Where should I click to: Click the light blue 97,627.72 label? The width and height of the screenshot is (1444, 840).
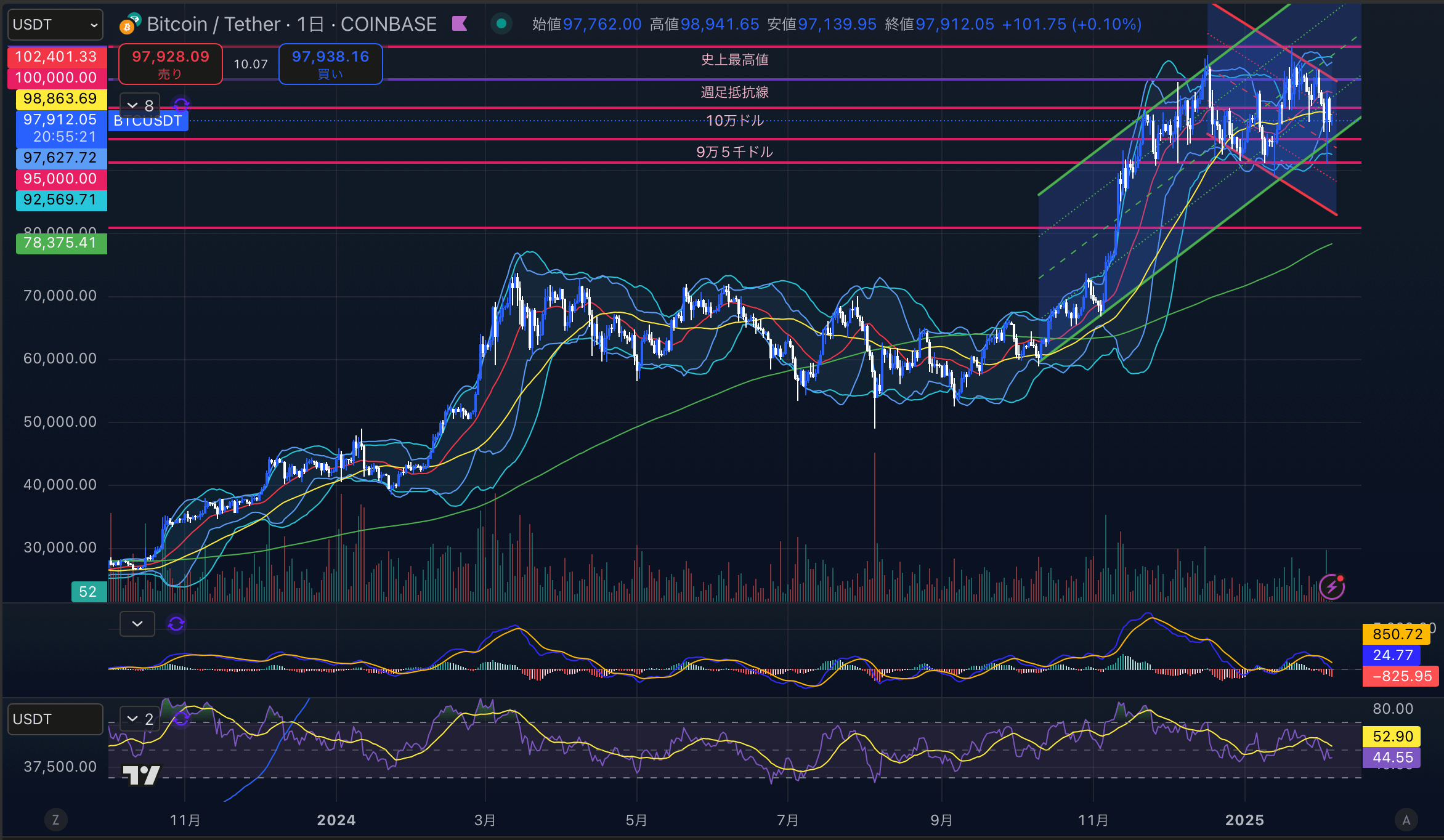click(x=60, y=158)
